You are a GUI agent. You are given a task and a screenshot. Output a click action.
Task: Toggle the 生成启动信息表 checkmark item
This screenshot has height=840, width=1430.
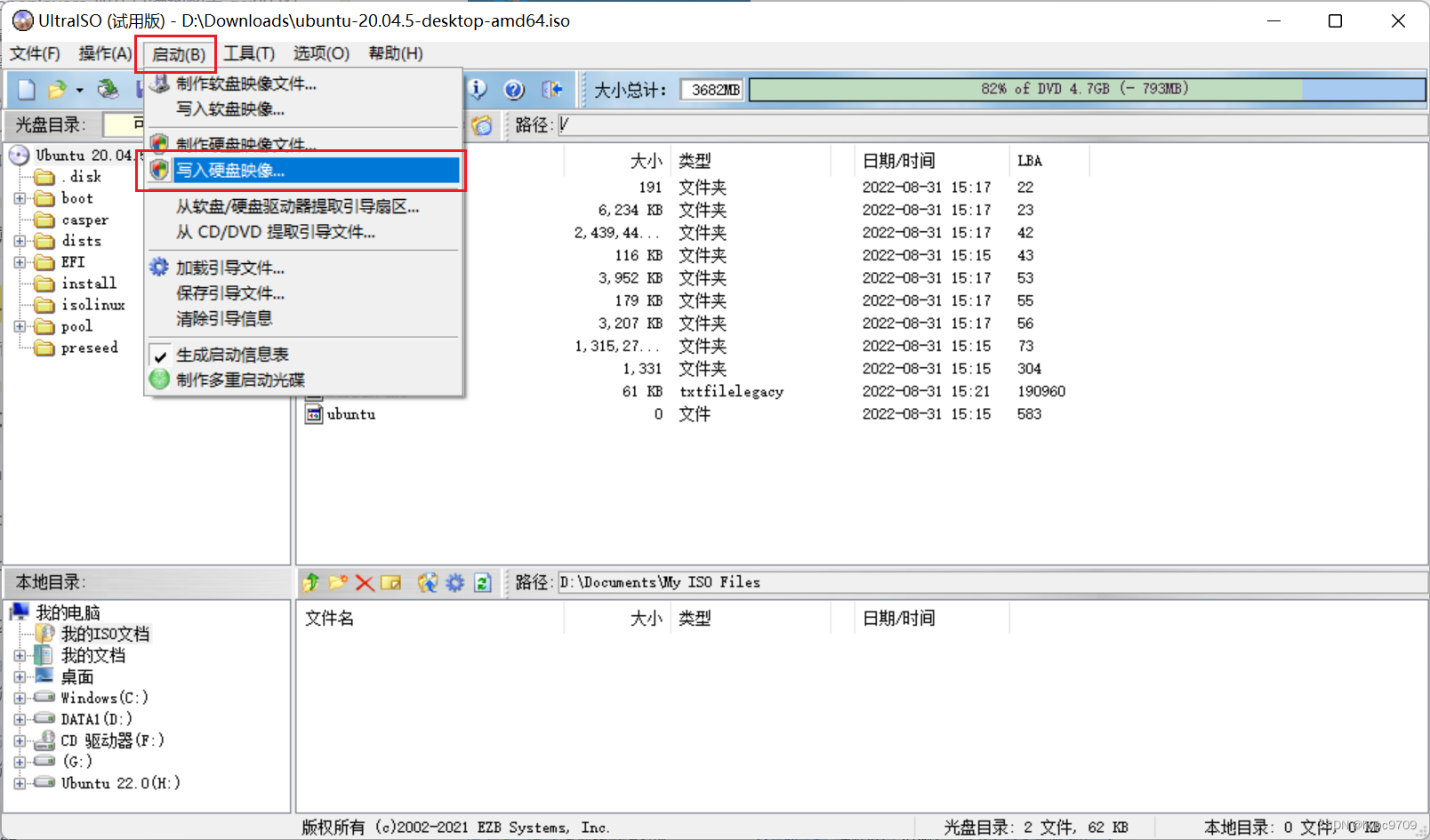tap(232, 355)
